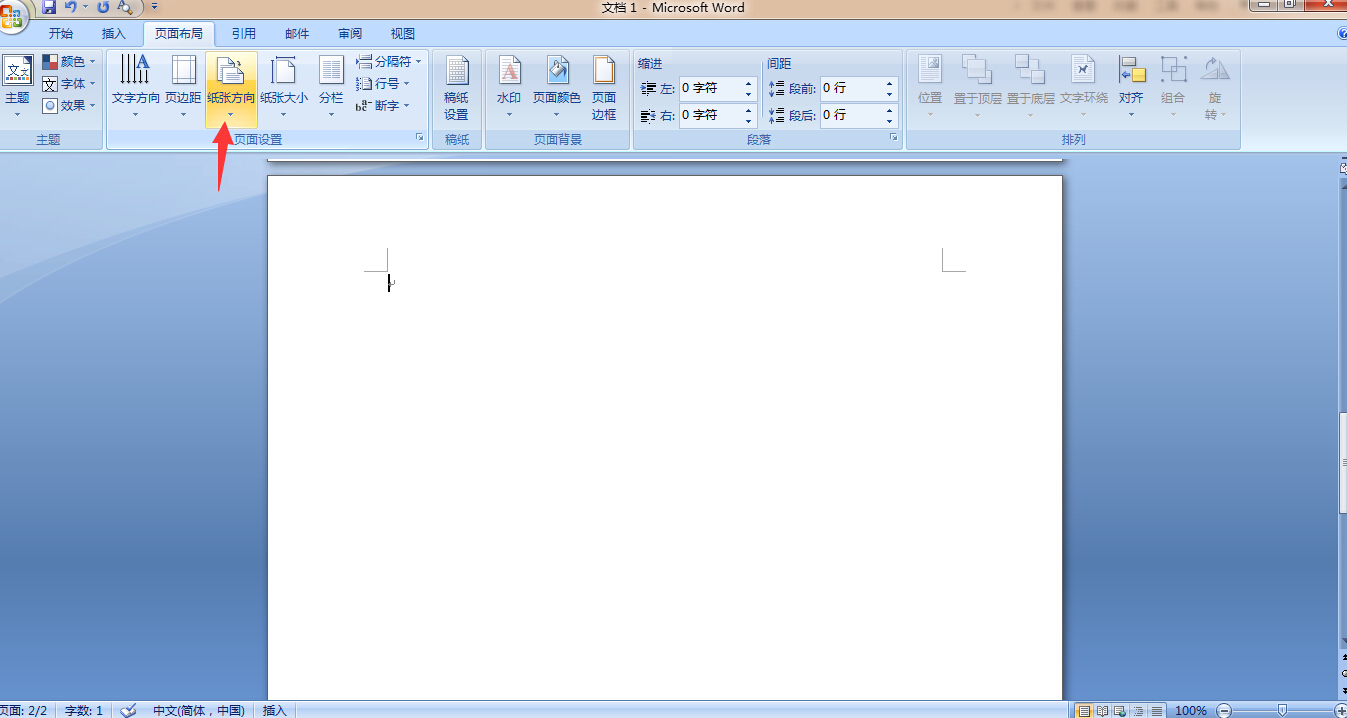
Task: Open print preview from quick access toolbar
Action: 125,7
